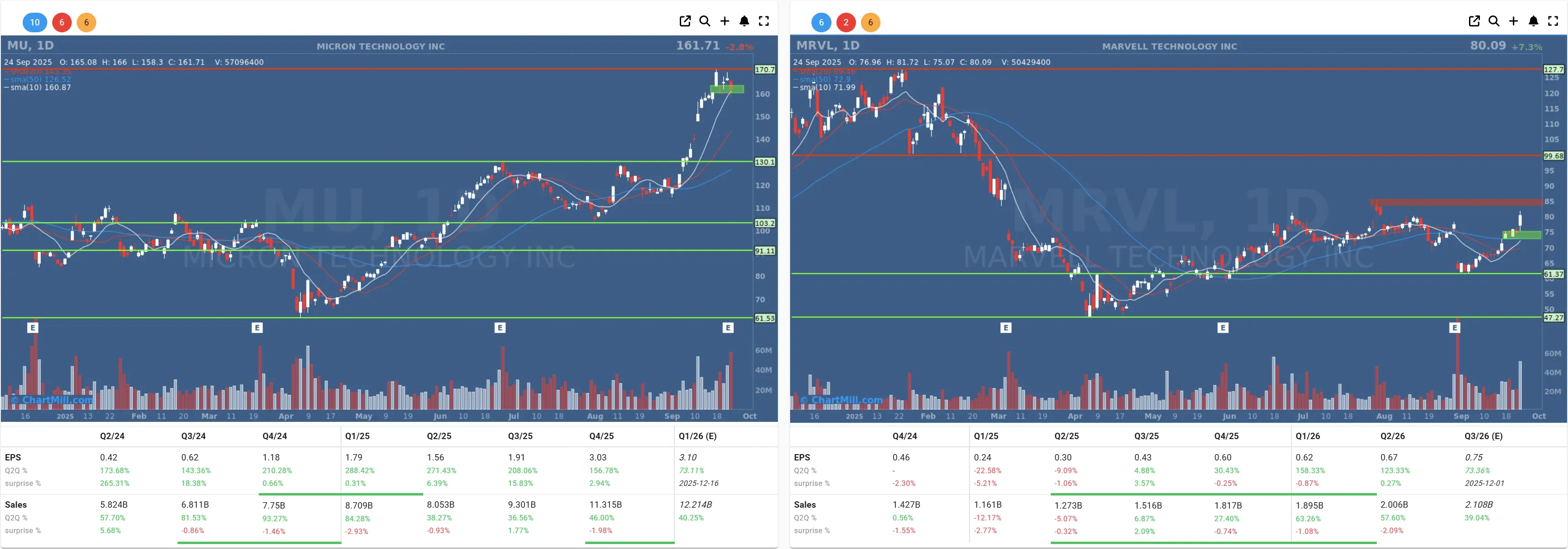This screenshot has height=549, width=1568.
Task: Click the 99.68 resistance label on MRVL
Action: coord(1553,156)
